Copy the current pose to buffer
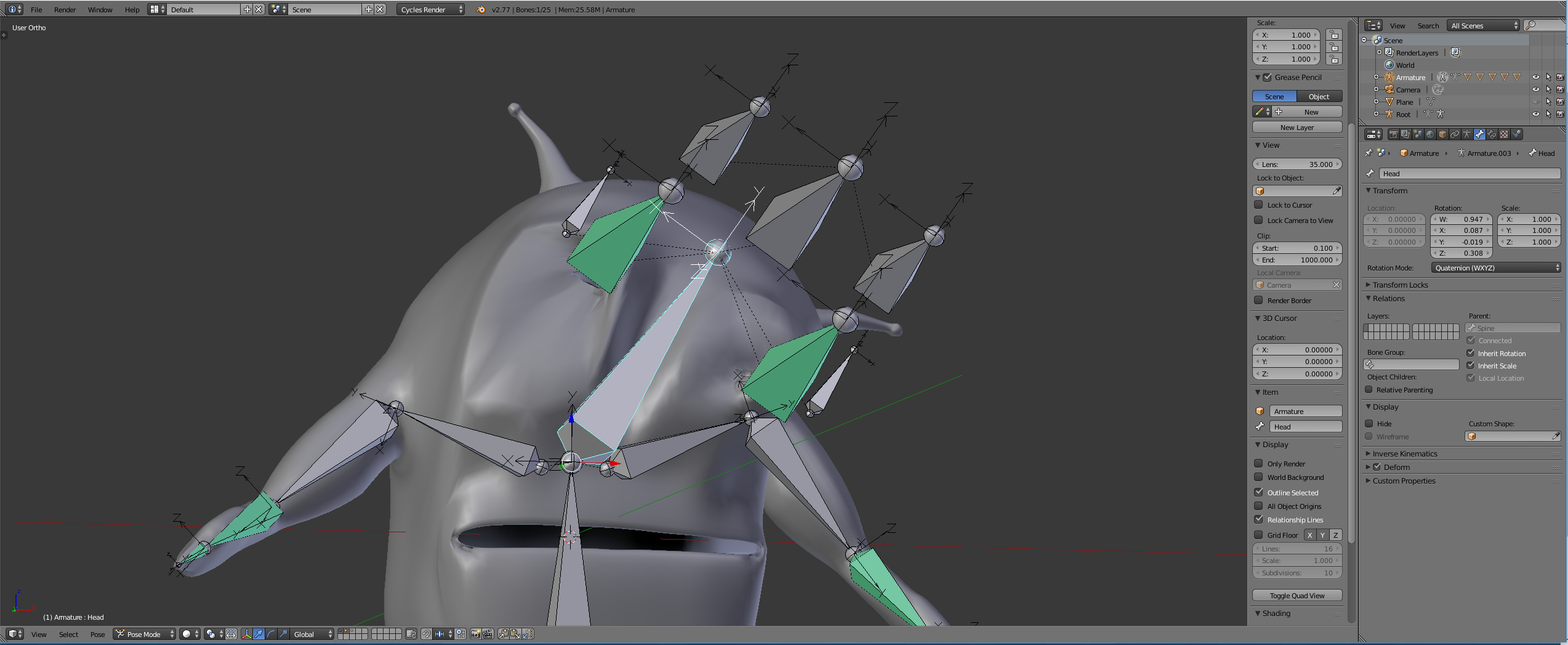Viewport: 1568px width, 645px height. [504, 634]
